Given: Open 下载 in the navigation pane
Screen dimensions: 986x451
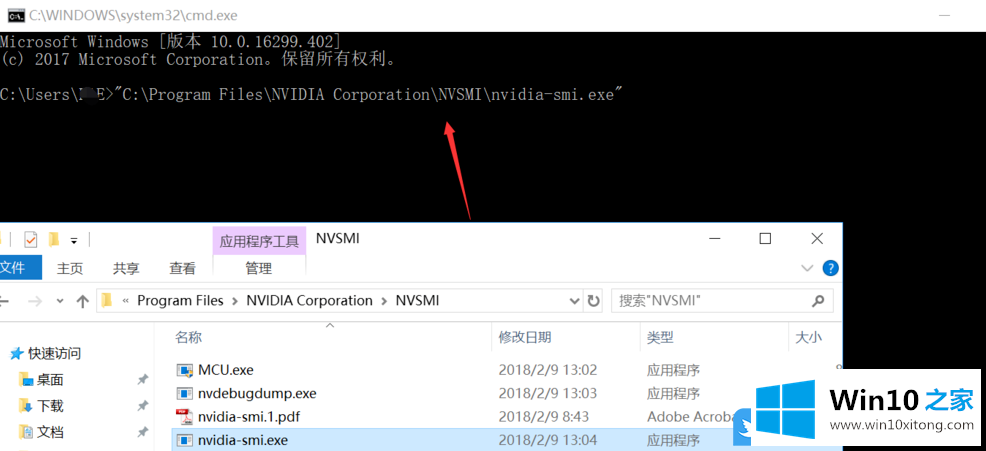Looking at the screenshot, I should click(42, 406).
